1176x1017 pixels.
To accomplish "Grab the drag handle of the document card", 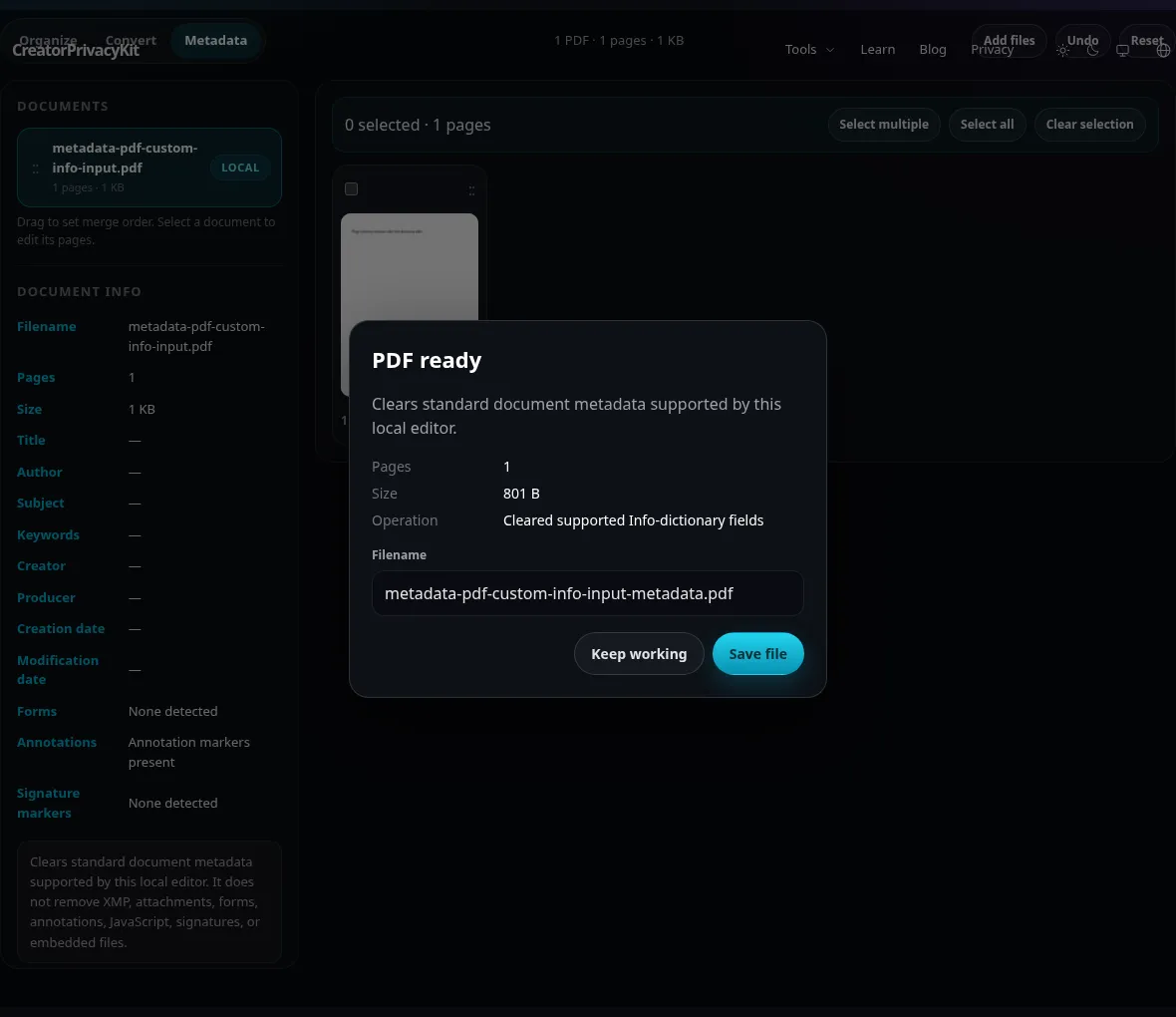I will tap(35, 169).
